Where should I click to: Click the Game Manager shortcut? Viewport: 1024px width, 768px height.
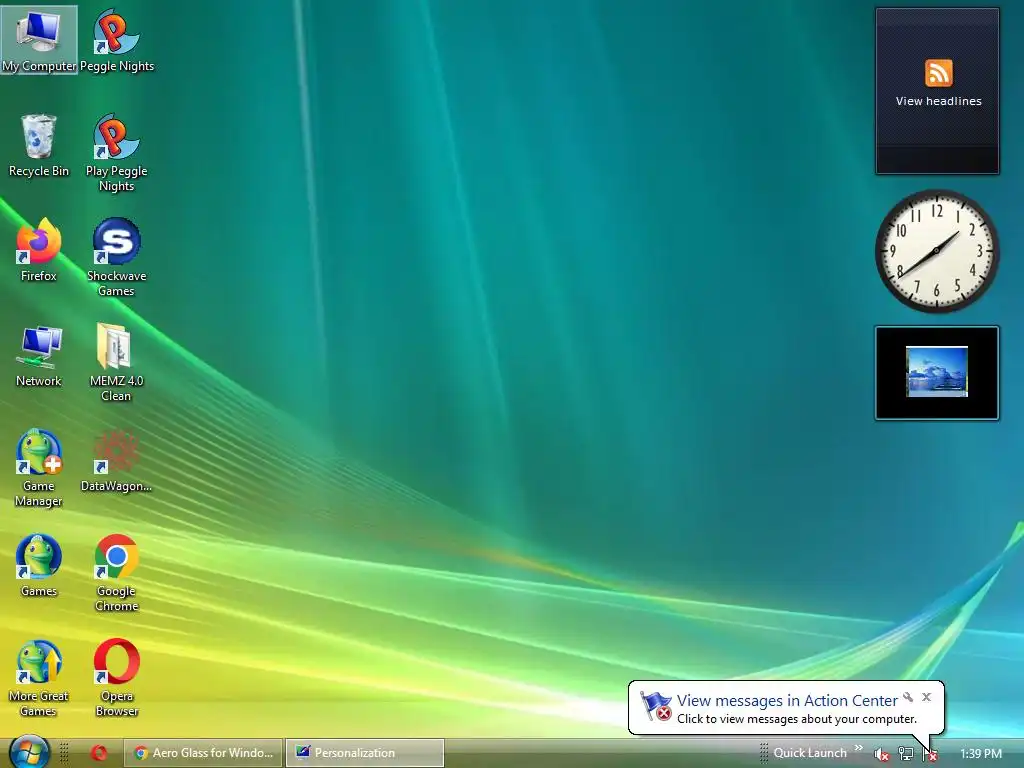click(x=39, y=467)
